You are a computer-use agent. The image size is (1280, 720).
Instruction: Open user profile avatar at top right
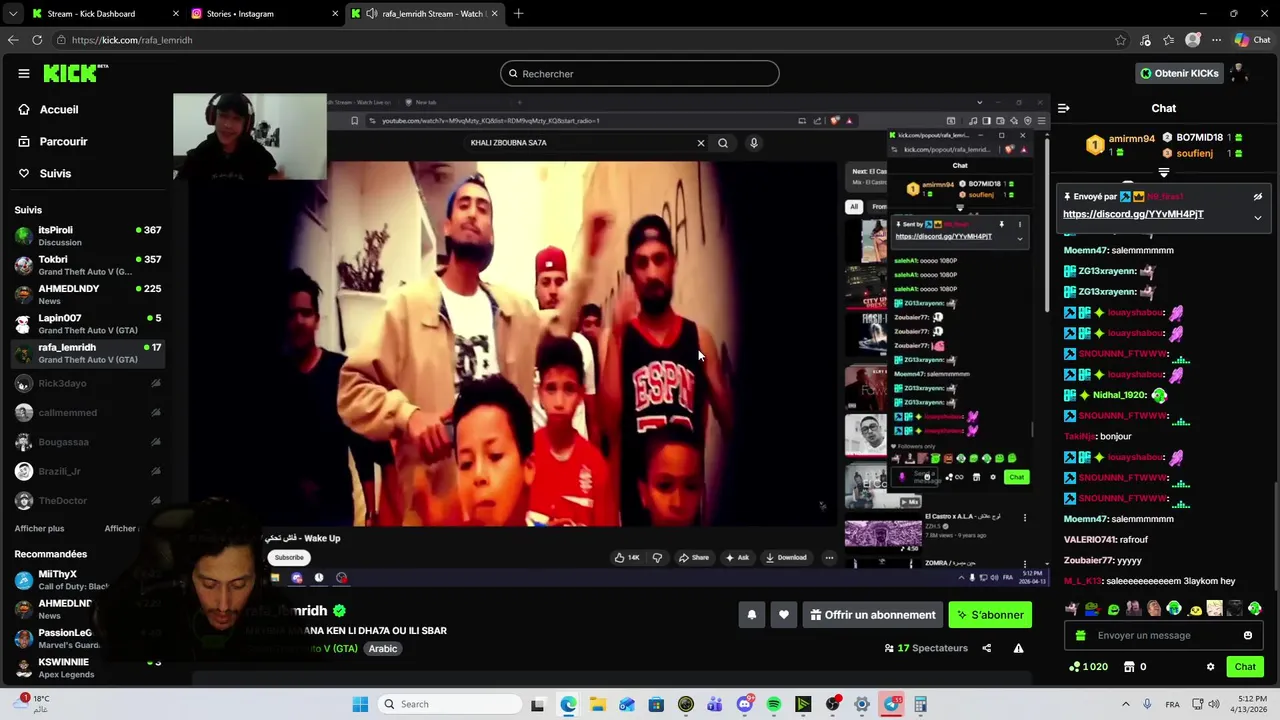(x=1238, y=73)
